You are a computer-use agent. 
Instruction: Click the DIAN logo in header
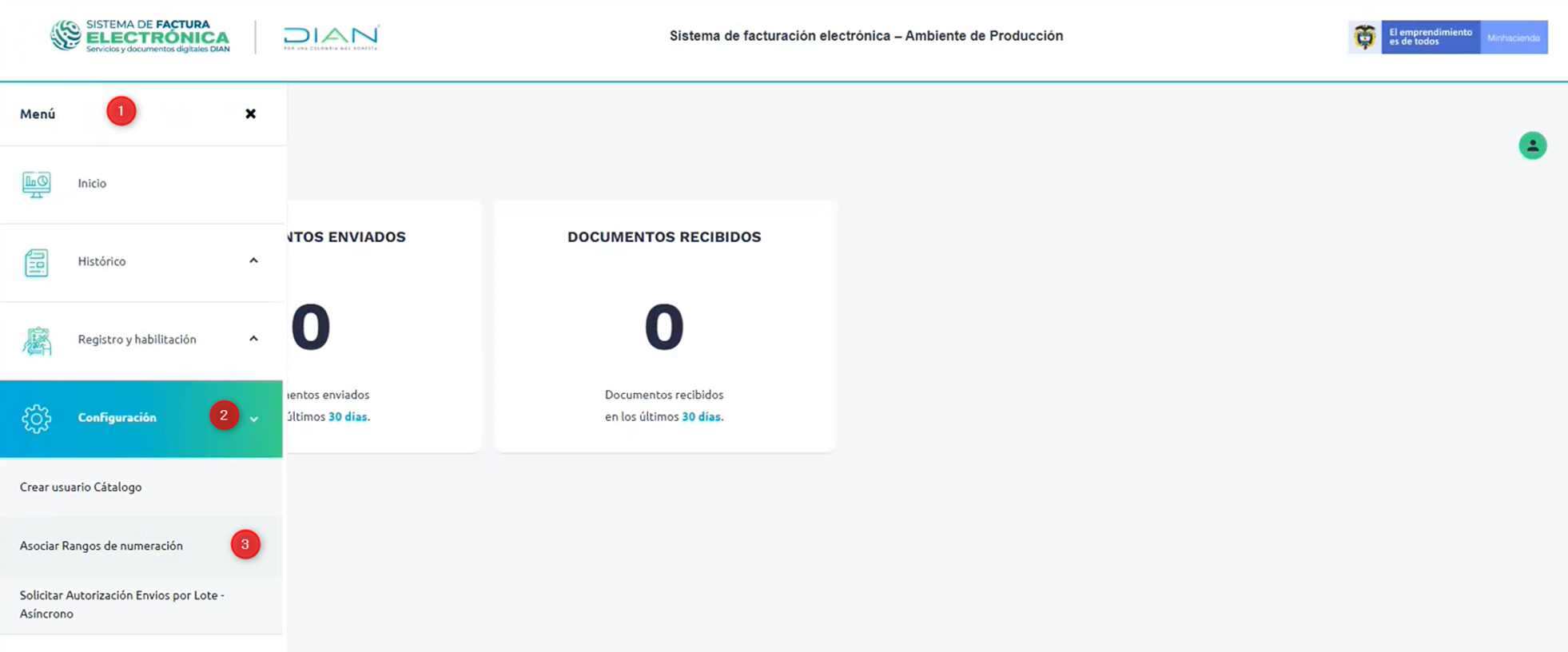[x=331, y=38]
